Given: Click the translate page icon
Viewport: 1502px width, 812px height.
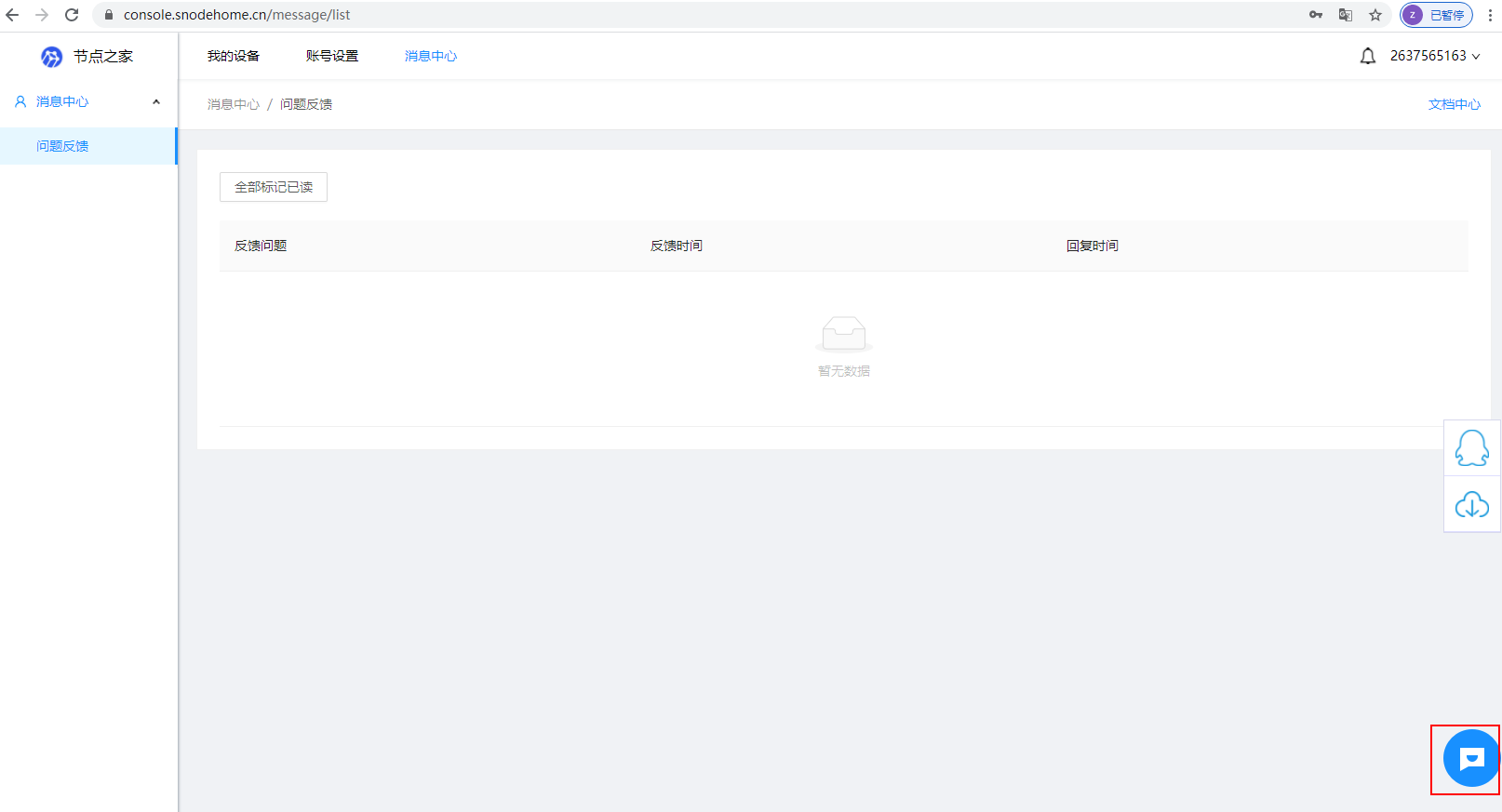Looking at the screenshot, I should coord(1346,15).
